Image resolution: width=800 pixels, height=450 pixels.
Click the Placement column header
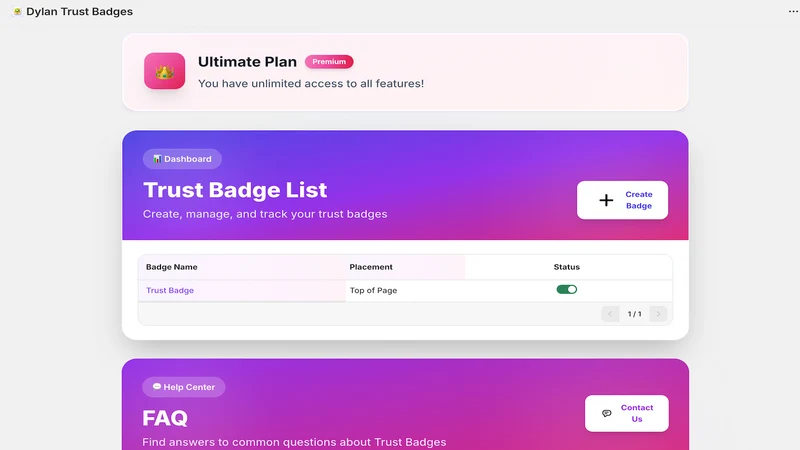click(371, 267)
